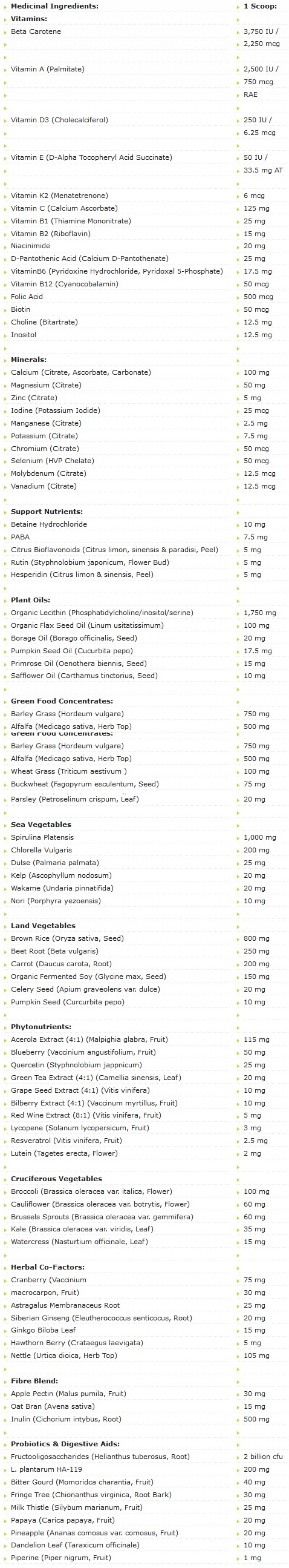The height and width of the screenshot is (1568, 289).
Task: Select the Herbal Co-Factors heading
Action: (47, 1267)
